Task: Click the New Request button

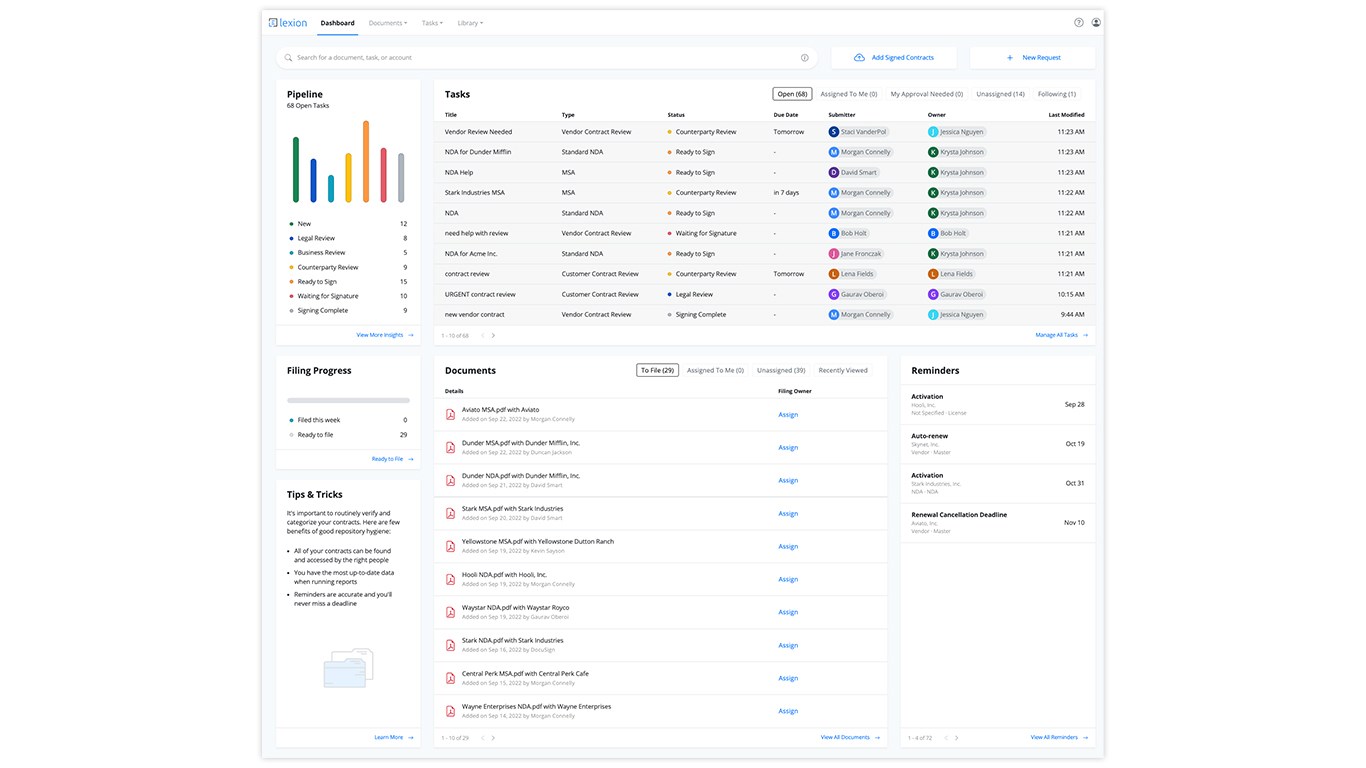Action: tap(1033, 58)
